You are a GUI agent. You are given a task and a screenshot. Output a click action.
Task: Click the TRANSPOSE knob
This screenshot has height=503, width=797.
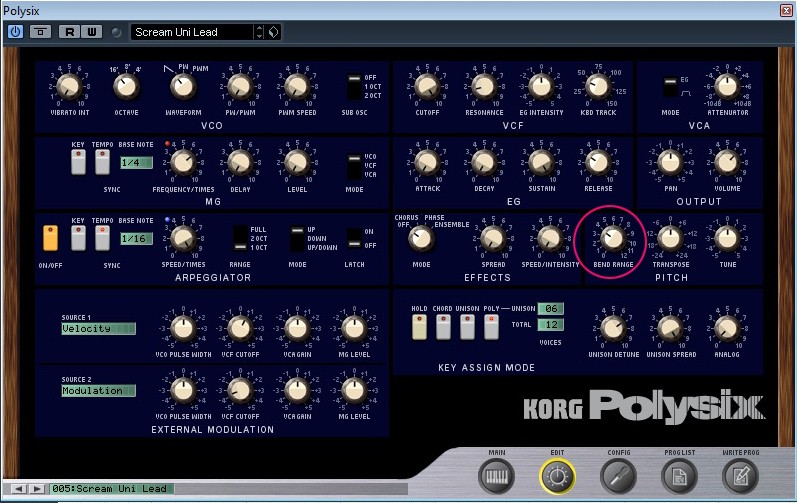(670, 239)
